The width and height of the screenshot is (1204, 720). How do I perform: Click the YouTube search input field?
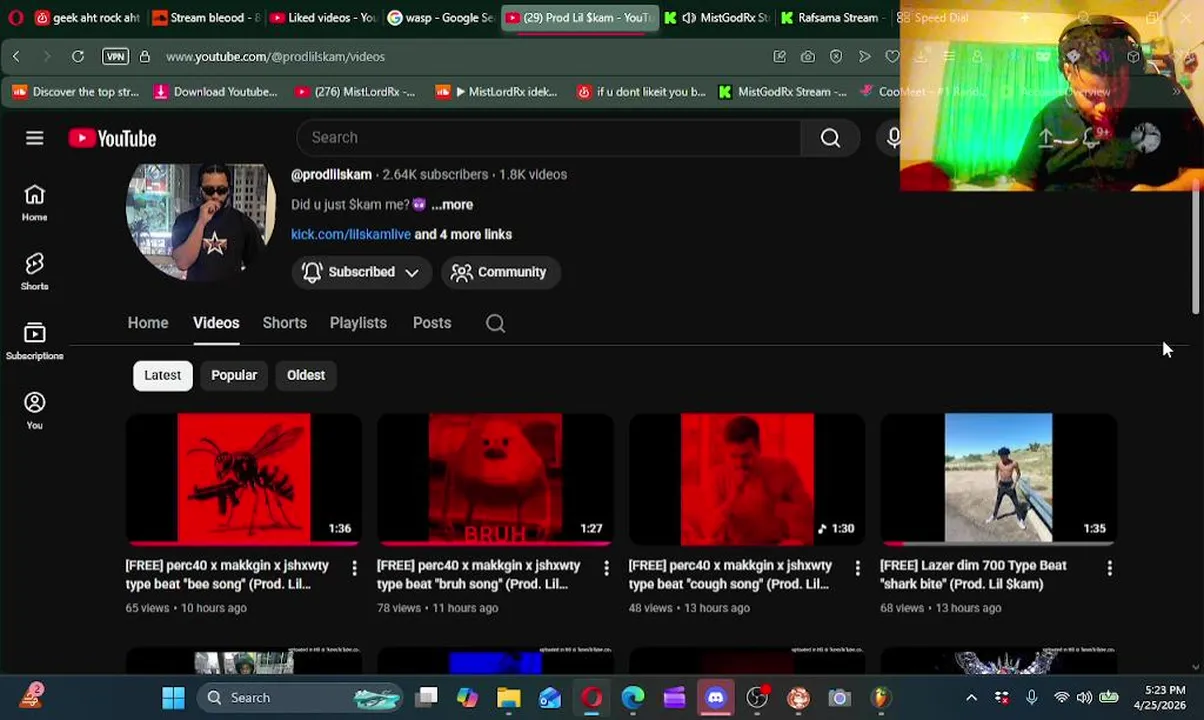pyautogui.click(x=548, y=138)
